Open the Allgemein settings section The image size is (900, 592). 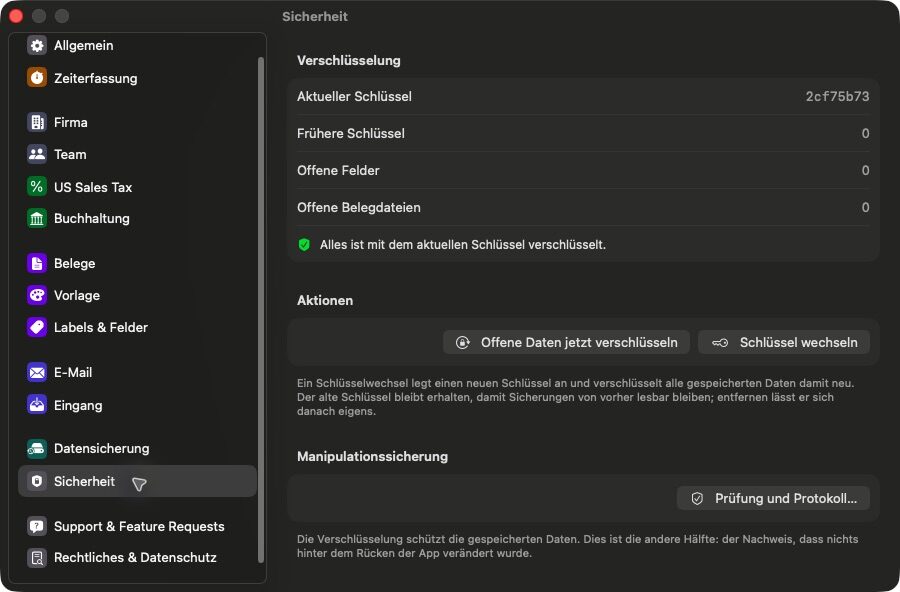pyautogui.click(x=137, y=45)
